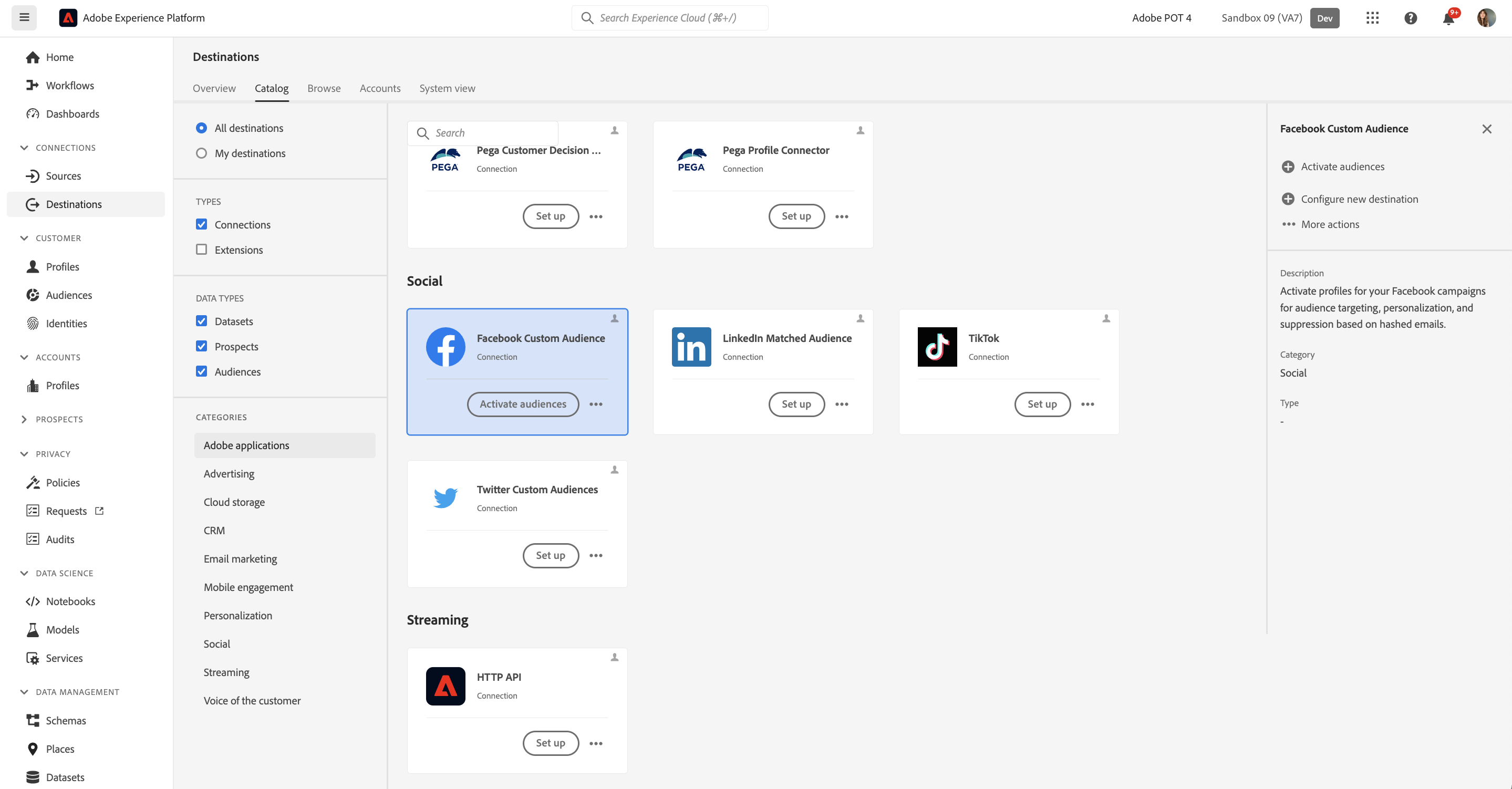The height and width of the screenshot is (789, 1512).
Task: Switch to the System view tab
Action: tap(447, 88)
